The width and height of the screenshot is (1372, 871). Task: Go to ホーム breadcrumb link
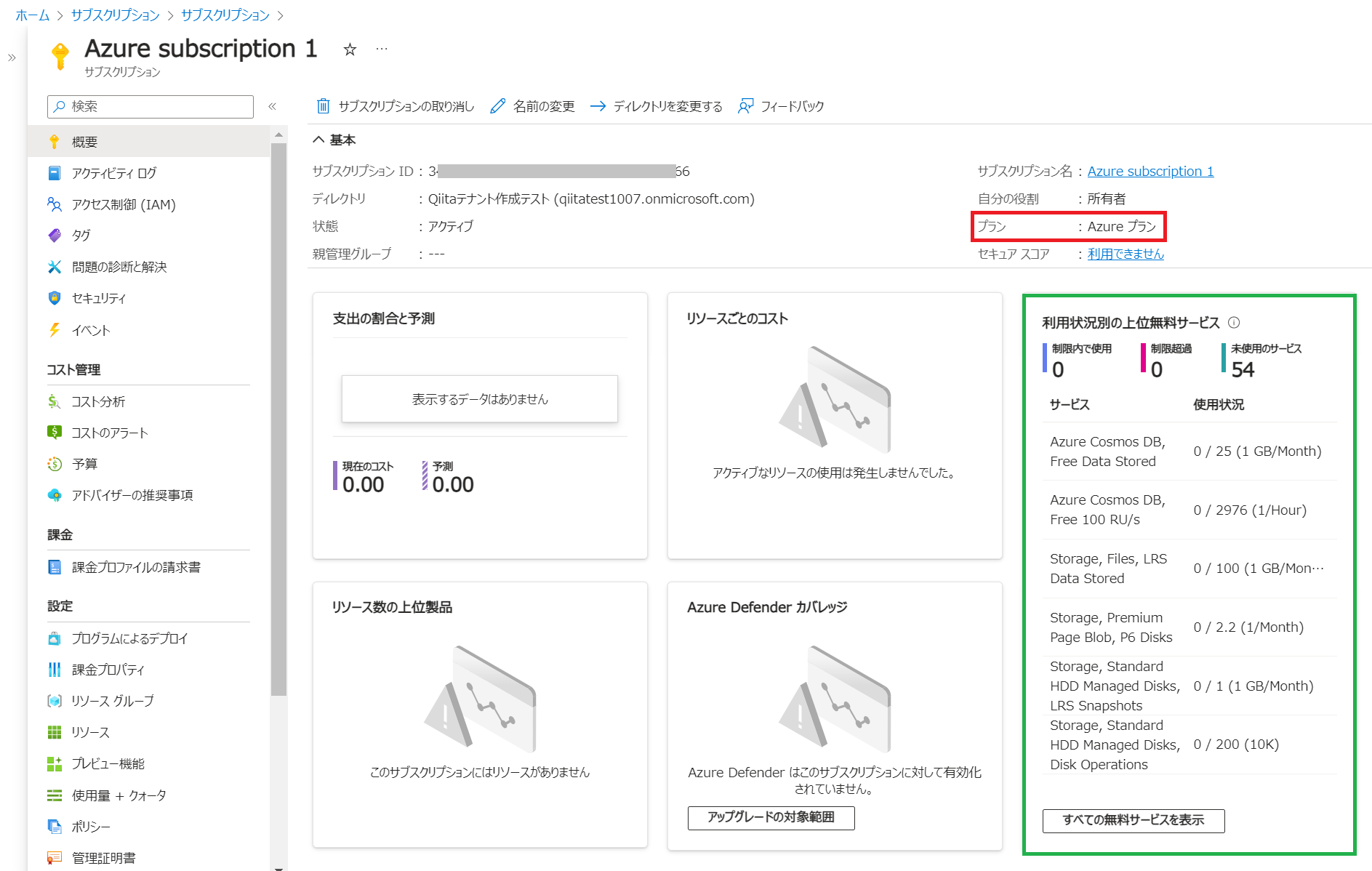pyautogui.click(x=33, y=15)
